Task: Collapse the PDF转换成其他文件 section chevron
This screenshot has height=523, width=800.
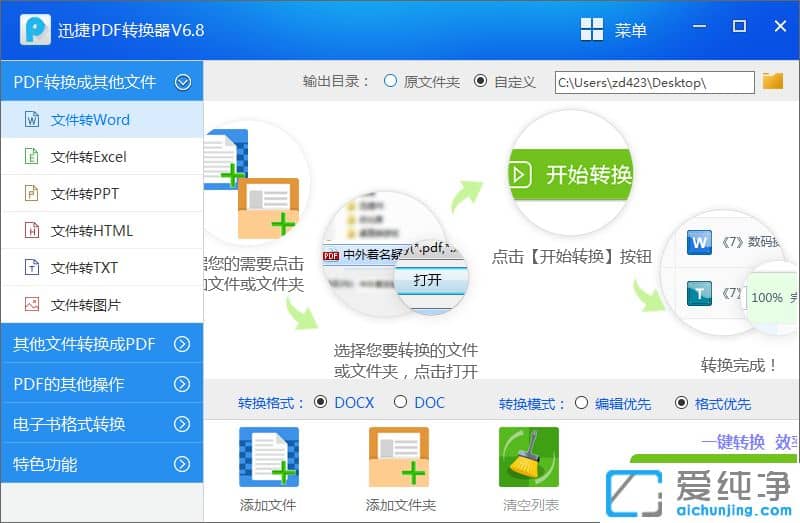Action: [183, 82]
